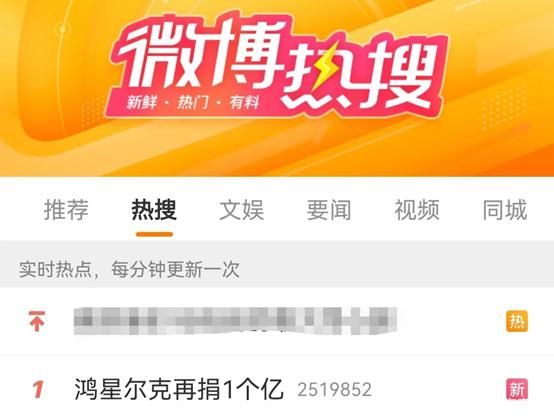Screen dimensions: 554x420
Task: Tap the dotted pattern on the banner's right
Action: click(x=505, y=106)
